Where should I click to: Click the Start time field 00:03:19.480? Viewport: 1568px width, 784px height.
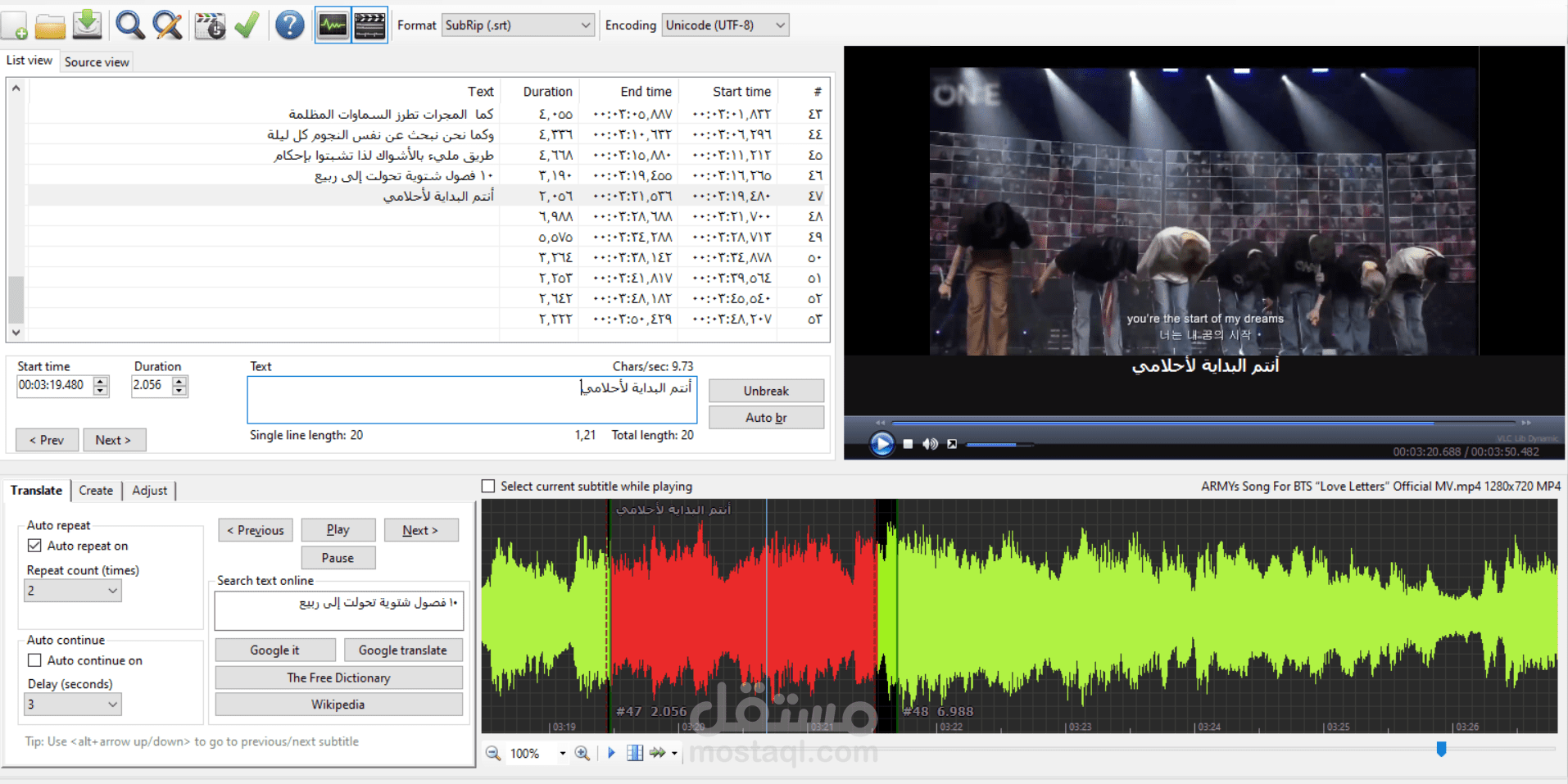tap(55, 386)
